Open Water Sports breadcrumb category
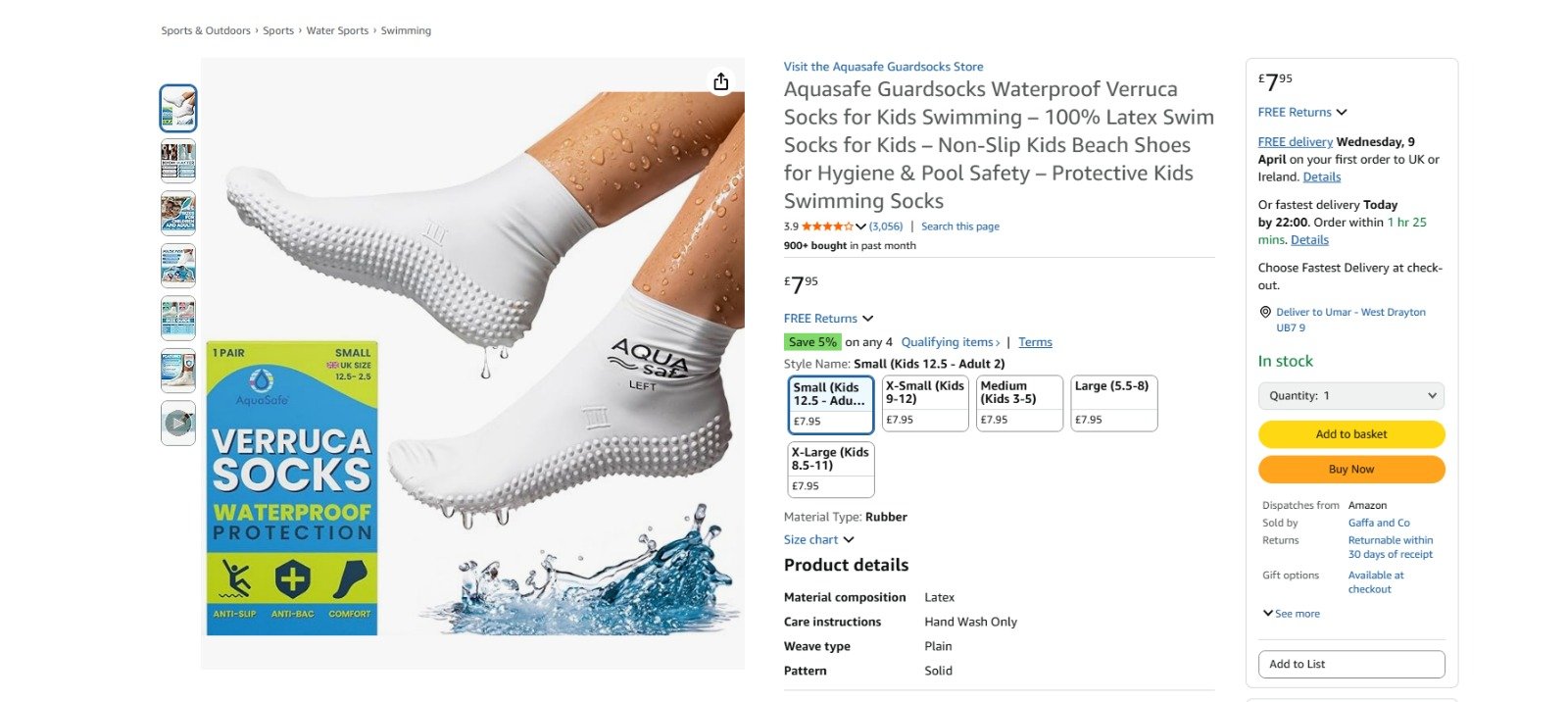 click(x=337, y=30)
